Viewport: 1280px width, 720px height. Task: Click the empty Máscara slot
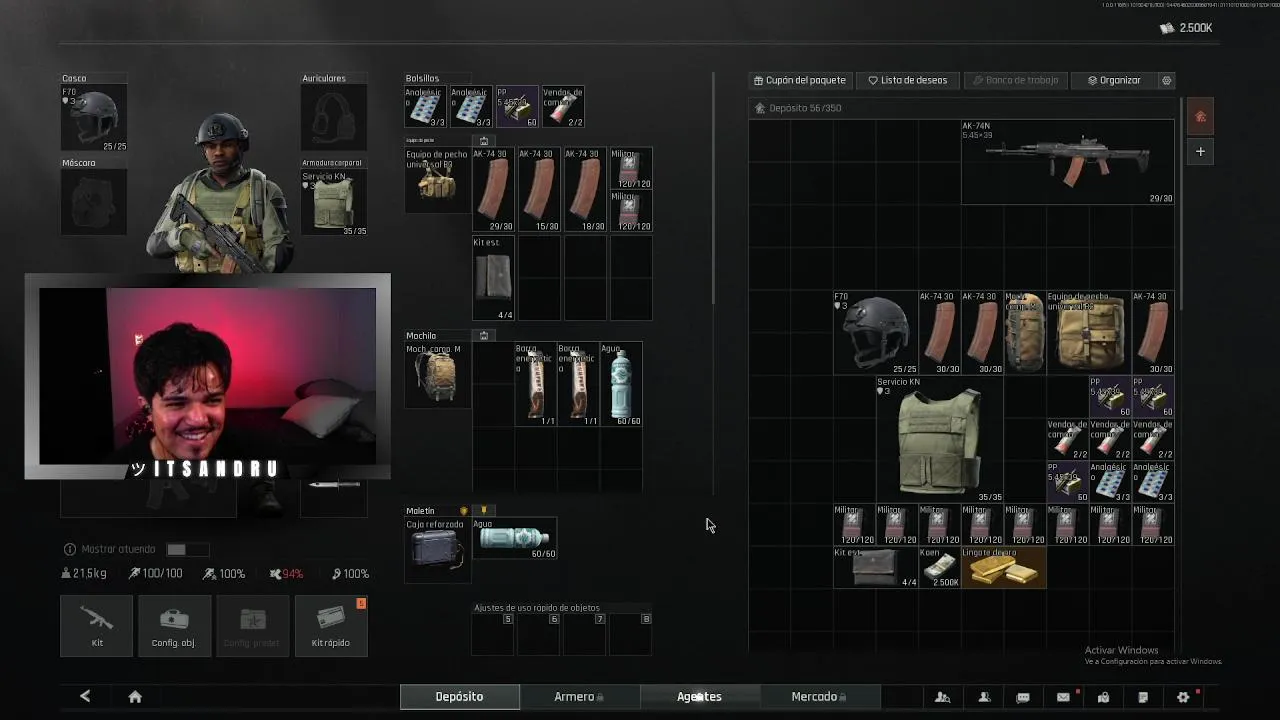pos(94,202)
